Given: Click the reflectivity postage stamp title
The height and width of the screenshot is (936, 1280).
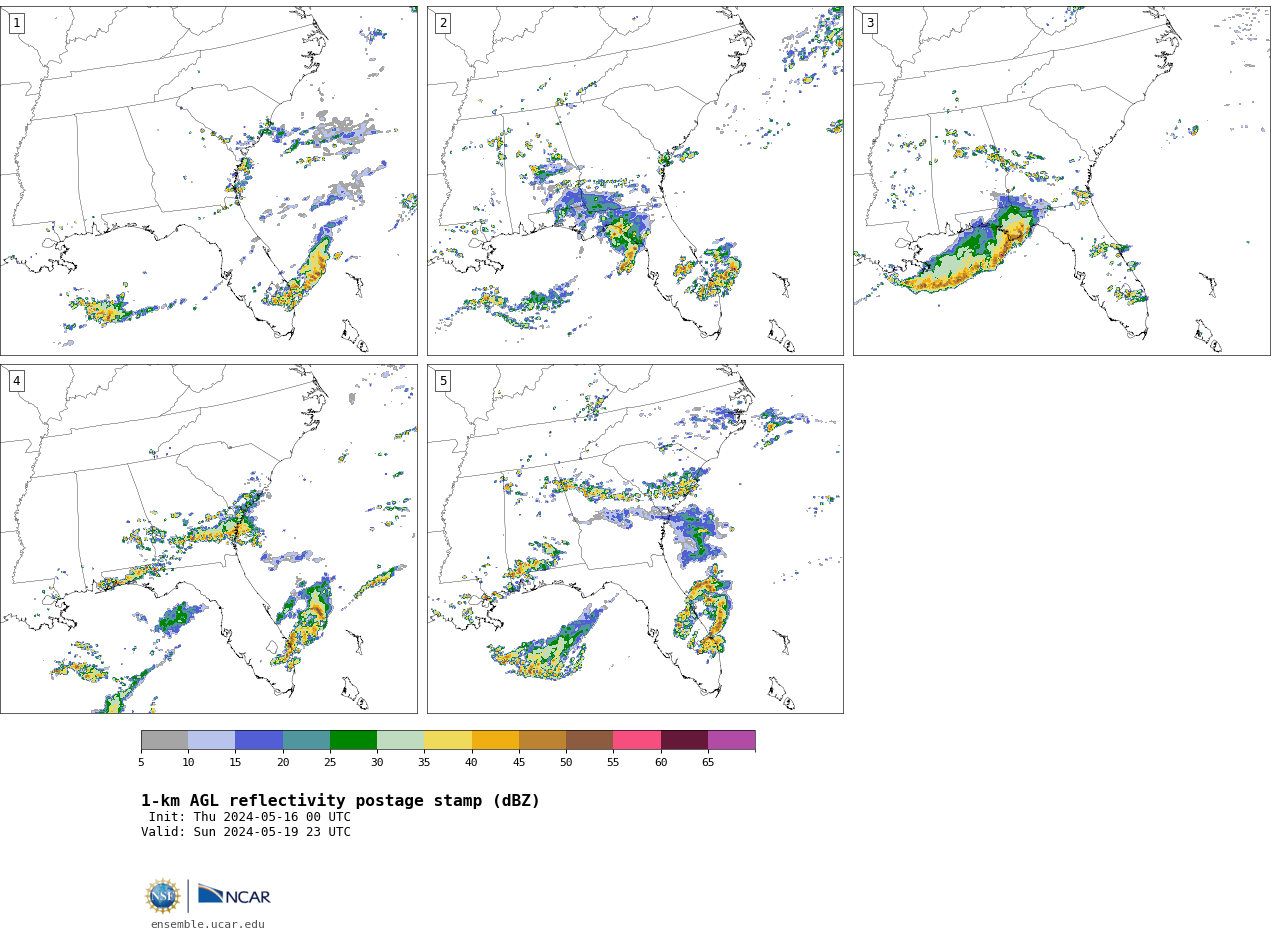Looking at the screenshot, I should pyautogui.click(x=341, y=801).
